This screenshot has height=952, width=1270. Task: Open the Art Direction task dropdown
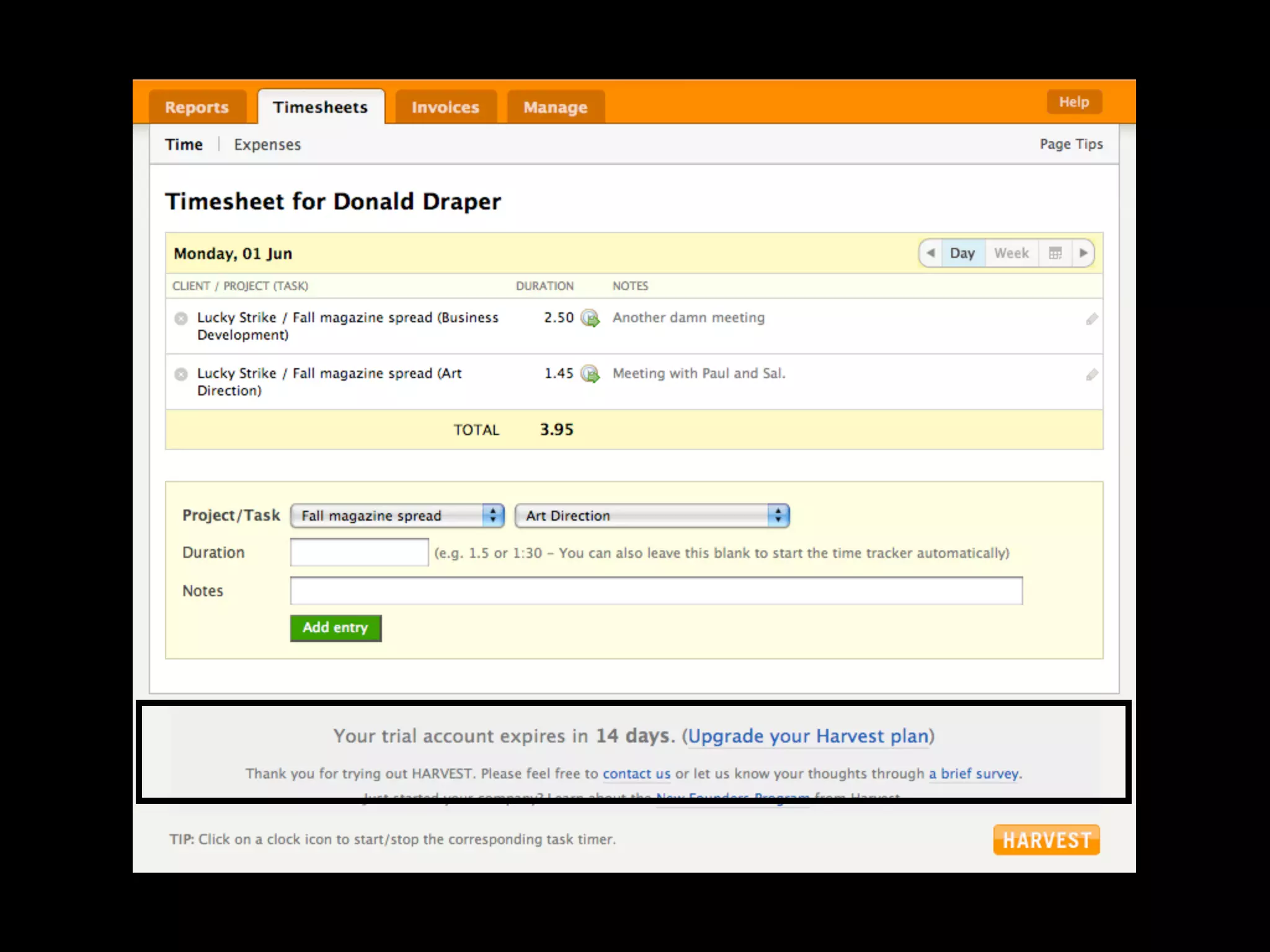pos(651,516)
